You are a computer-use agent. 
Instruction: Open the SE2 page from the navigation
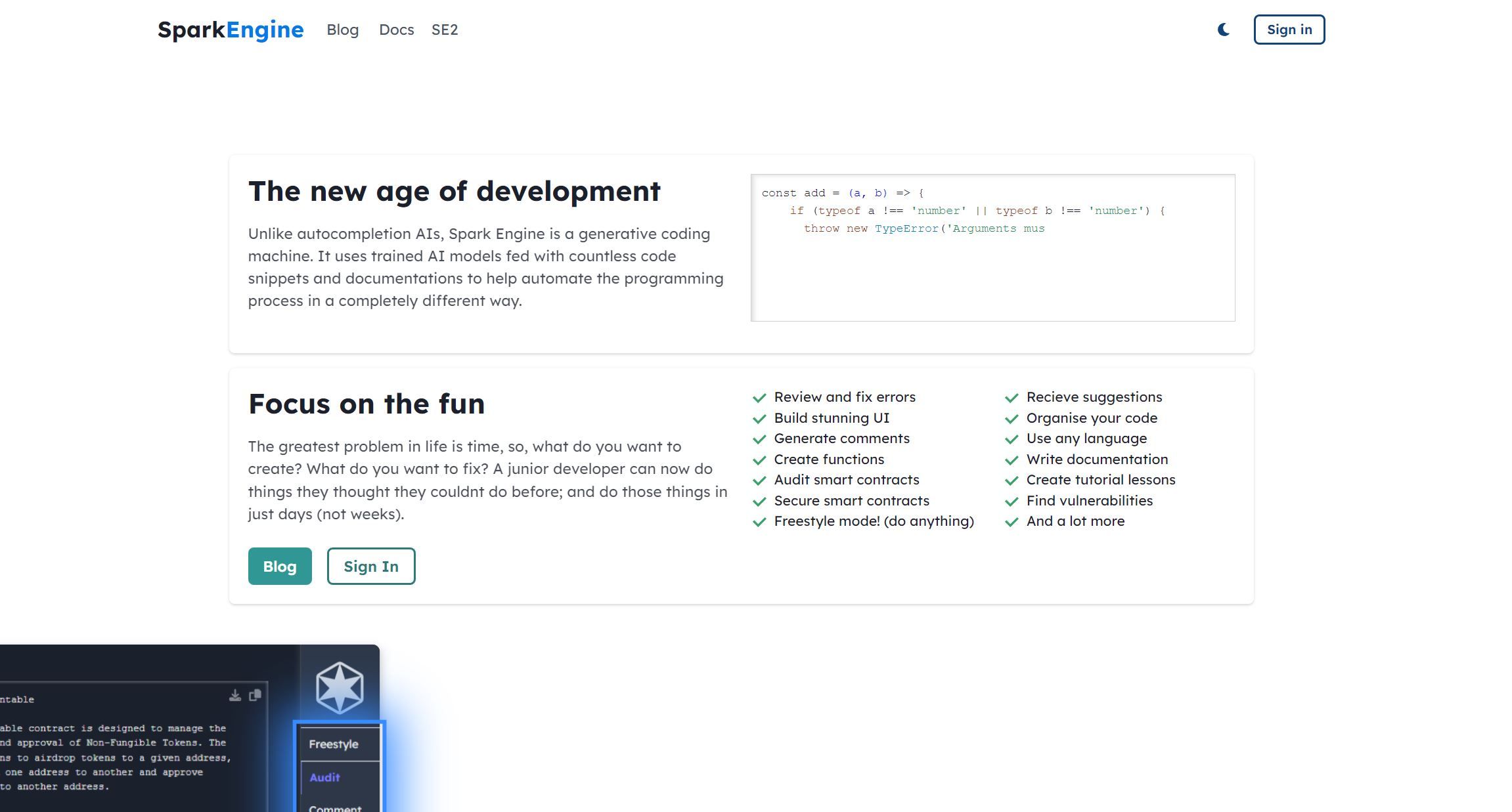coord(444,30)
